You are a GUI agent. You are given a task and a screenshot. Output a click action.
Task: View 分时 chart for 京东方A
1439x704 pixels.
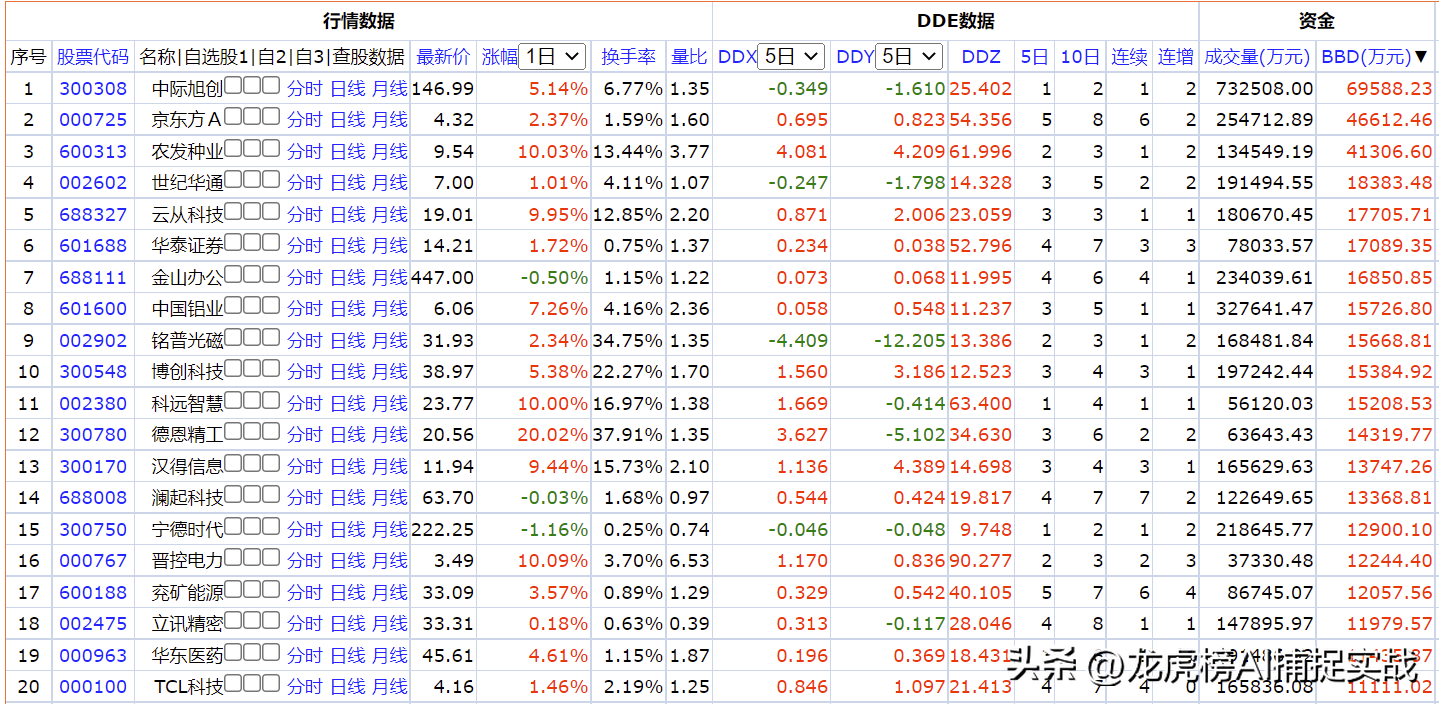(304, 120)
